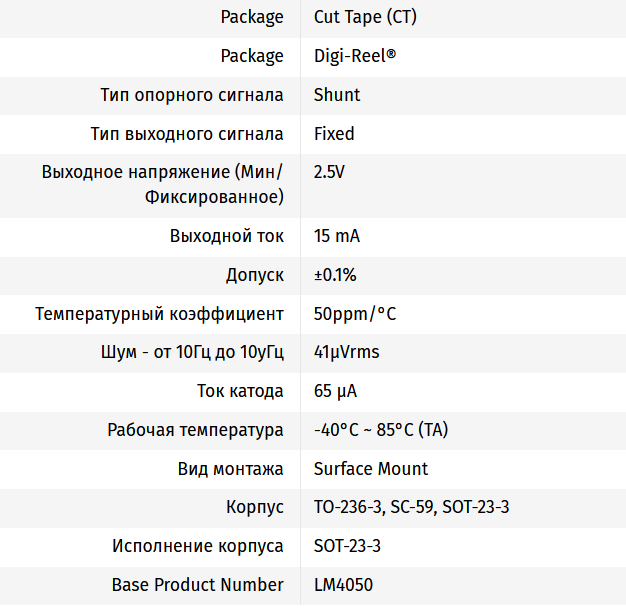Click the "Digi-Reel®" package value
This screenshot has width=626, height=609.
355,56
